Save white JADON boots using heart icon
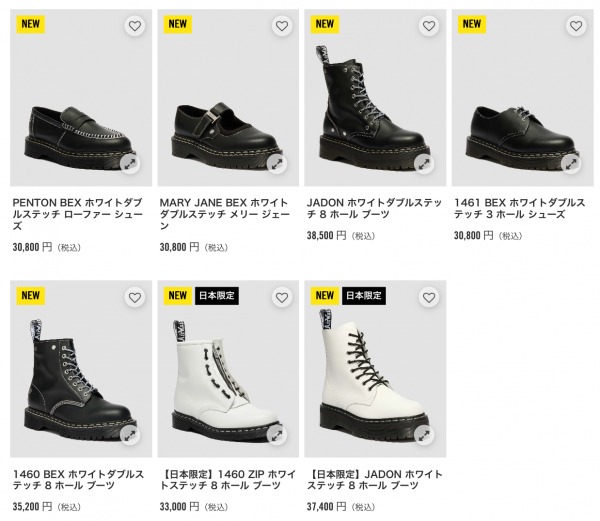The image size is (600, 521). (x=429, y=297)
